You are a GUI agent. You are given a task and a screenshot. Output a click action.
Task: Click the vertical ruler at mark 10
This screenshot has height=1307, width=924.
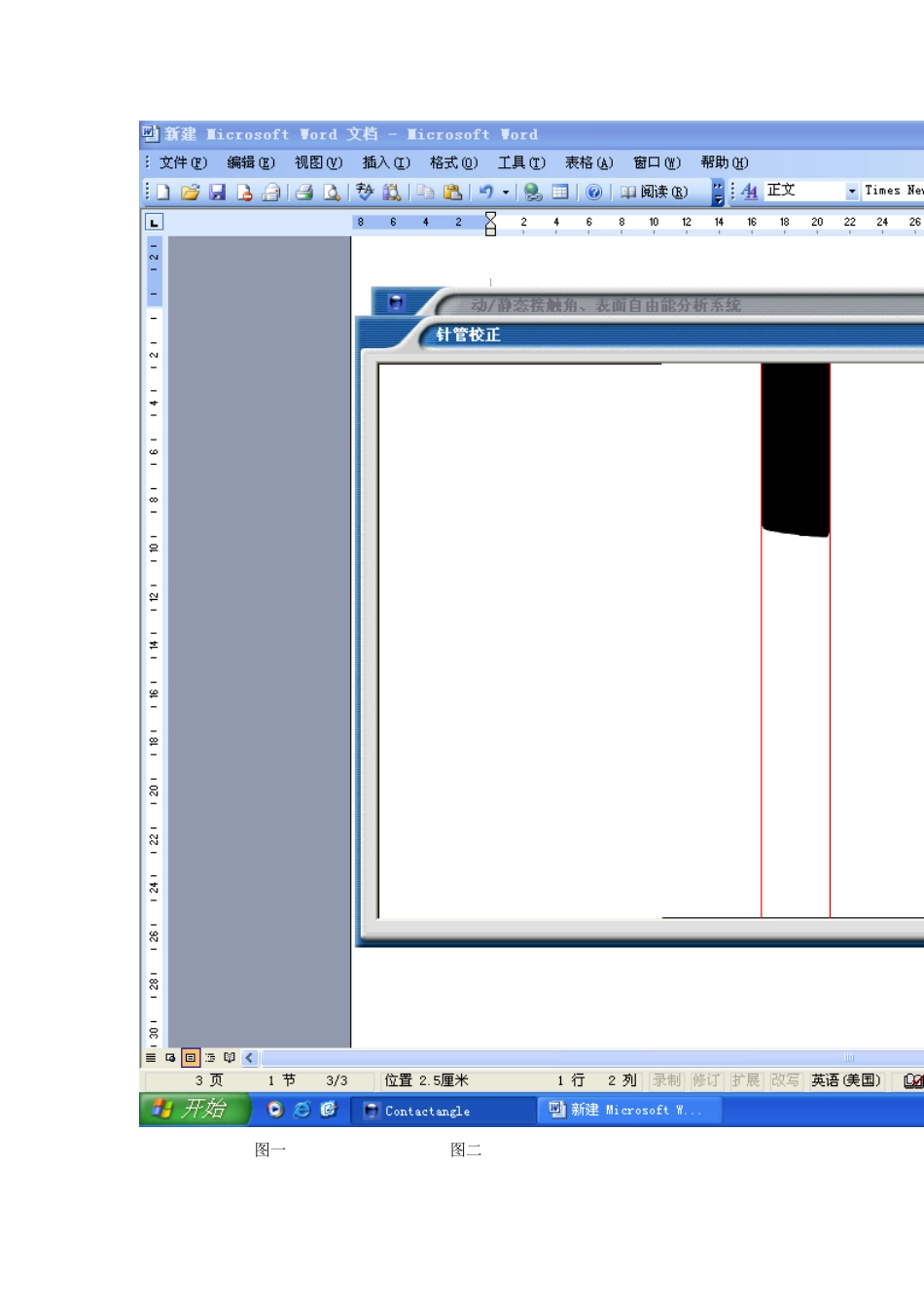(154, 548)
